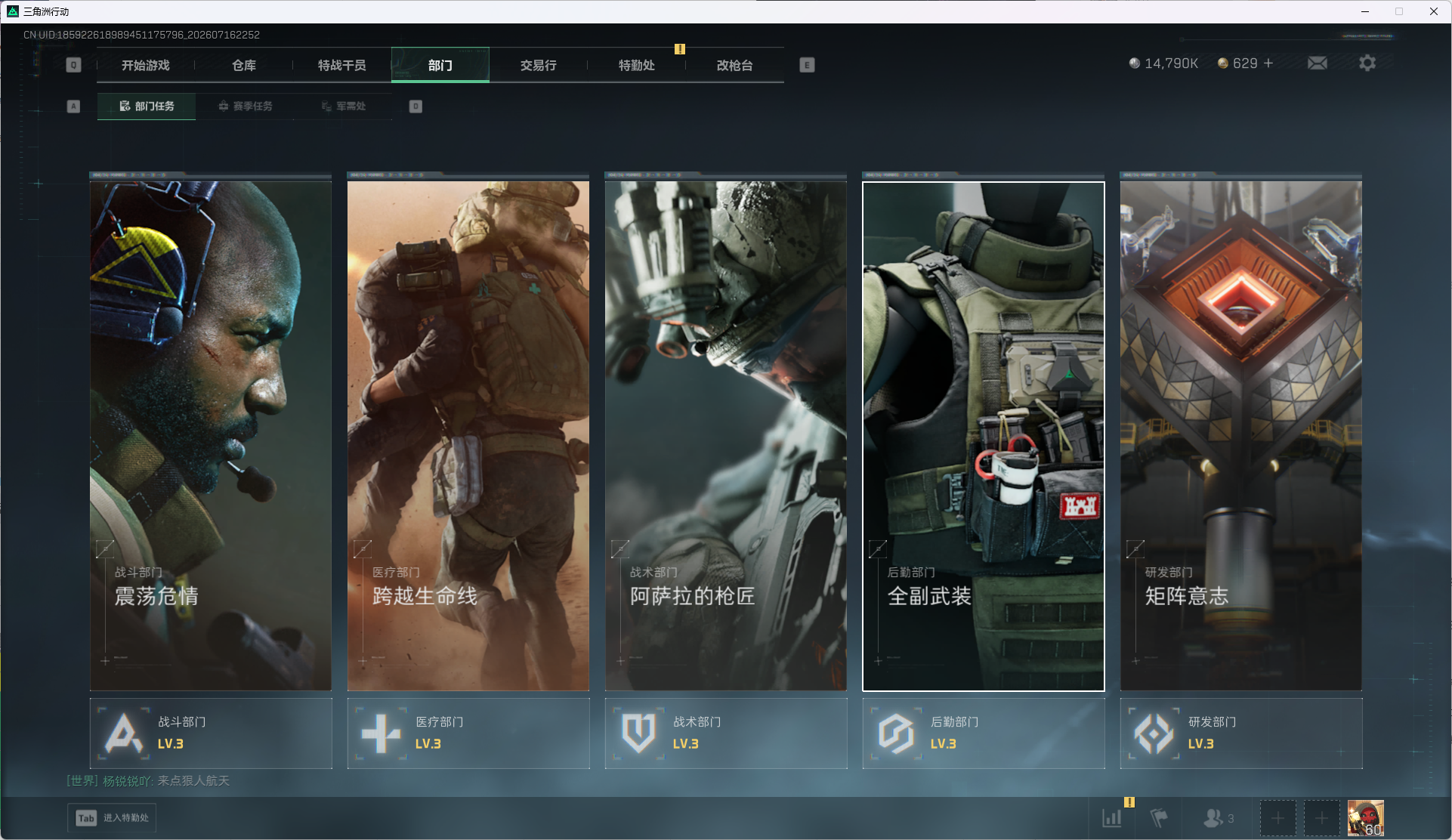1452x840 pixels.
Task: Click the flag icon in bottom bar
Action: (1159, 818)
